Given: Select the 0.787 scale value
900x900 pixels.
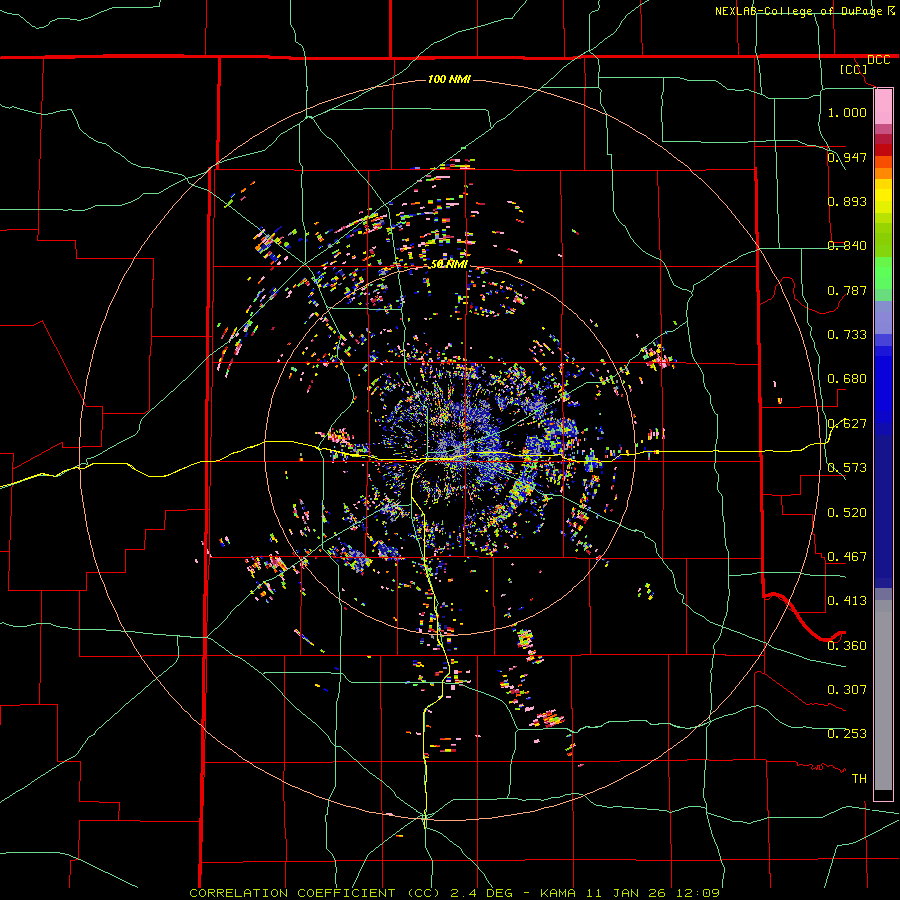Looking at the screenshot, I should click(x=847, y=290).
